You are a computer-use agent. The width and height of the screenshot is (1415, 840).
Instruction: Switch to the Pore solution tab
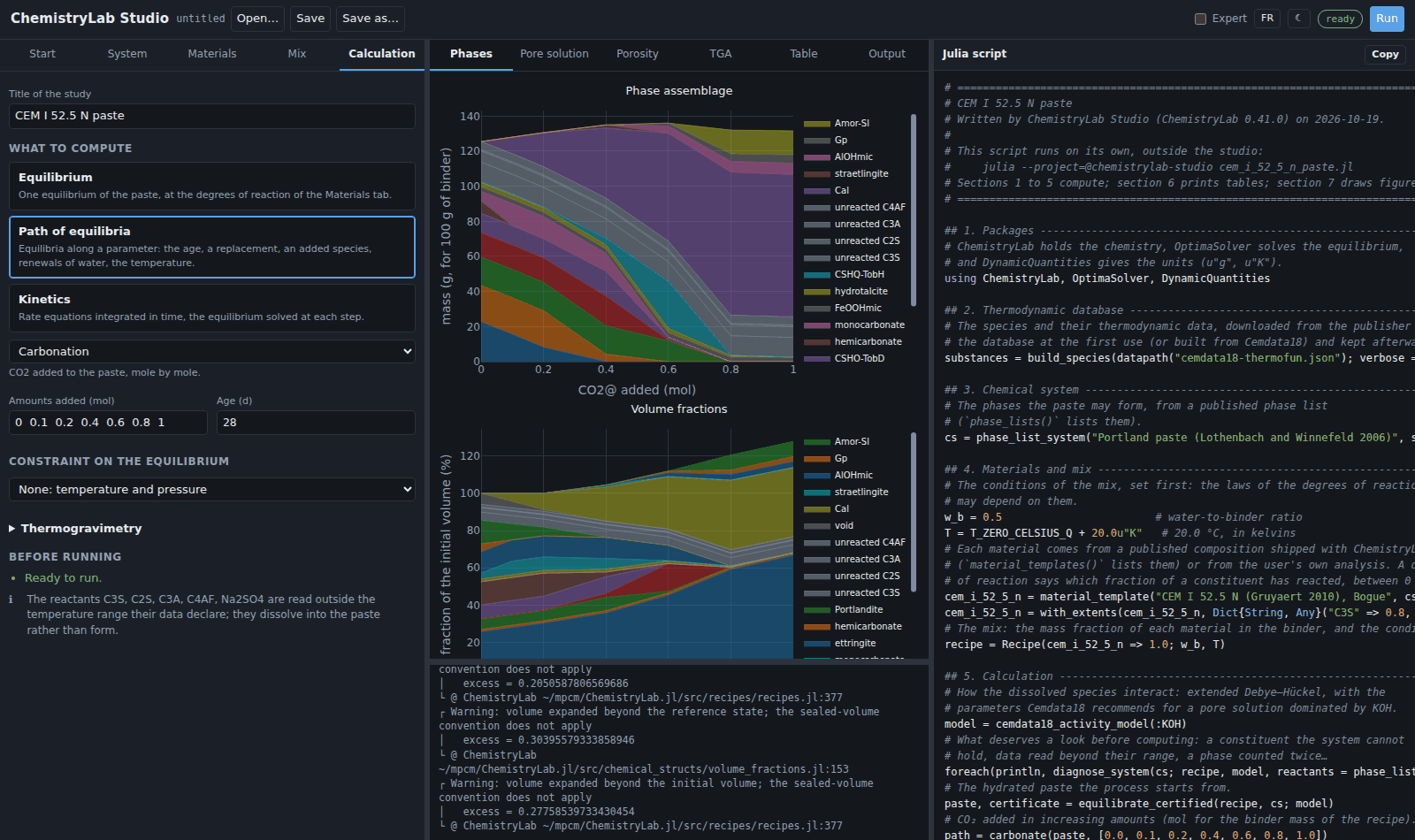coord(555,54)
